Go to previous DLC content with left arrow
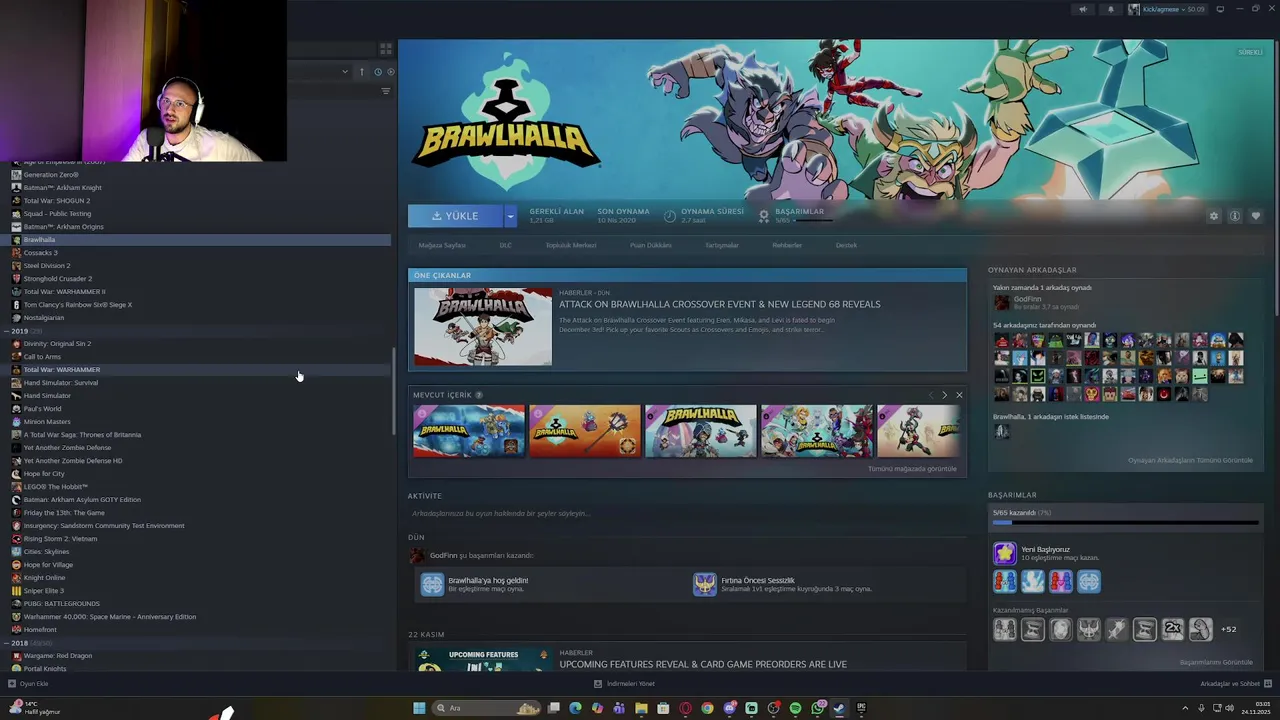Image resolution: width=1280 pixels, height=720 pixels. [x=930, y=395]
